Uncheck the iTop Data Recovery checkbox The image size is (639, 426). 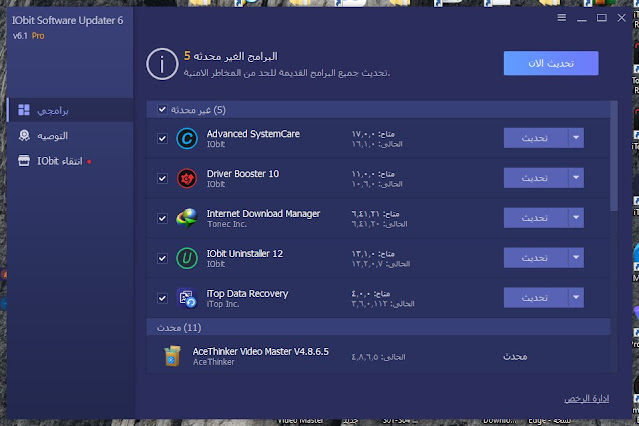162,298
